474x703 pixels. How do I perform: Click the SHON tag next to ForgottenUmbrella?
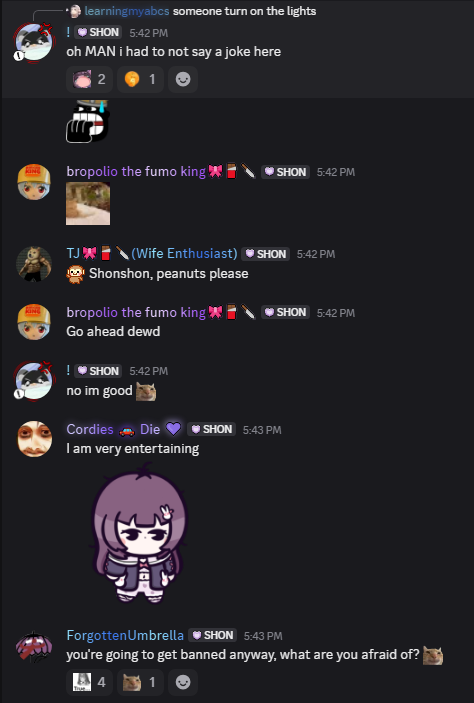(213, 635)
